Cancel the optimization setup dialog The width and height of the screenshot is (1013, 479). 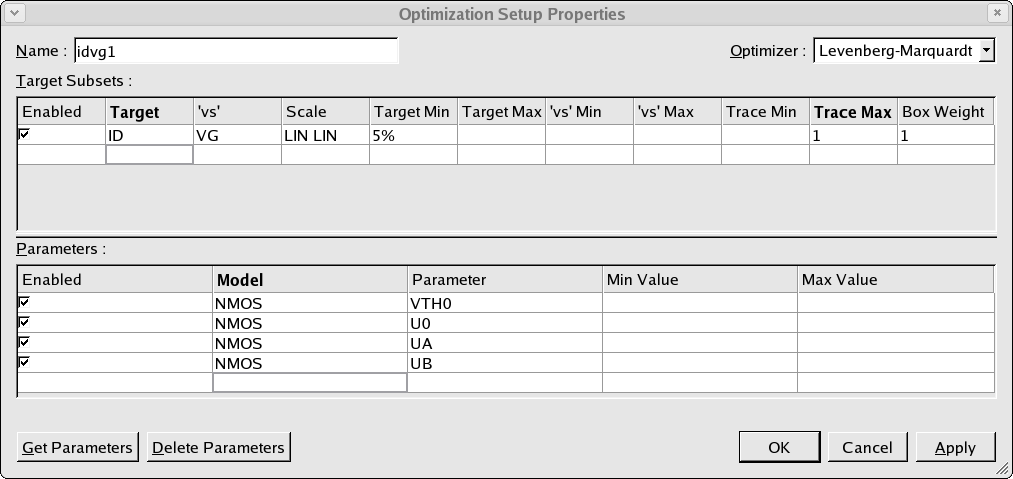(x=867, y=447)
